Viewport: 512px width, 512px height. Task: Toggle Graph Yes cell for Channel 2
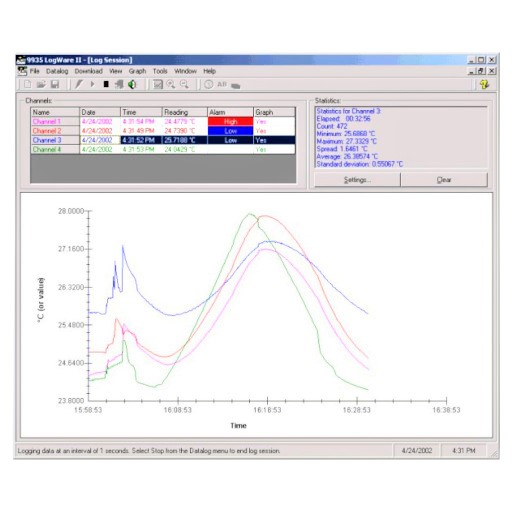point(274,131)
